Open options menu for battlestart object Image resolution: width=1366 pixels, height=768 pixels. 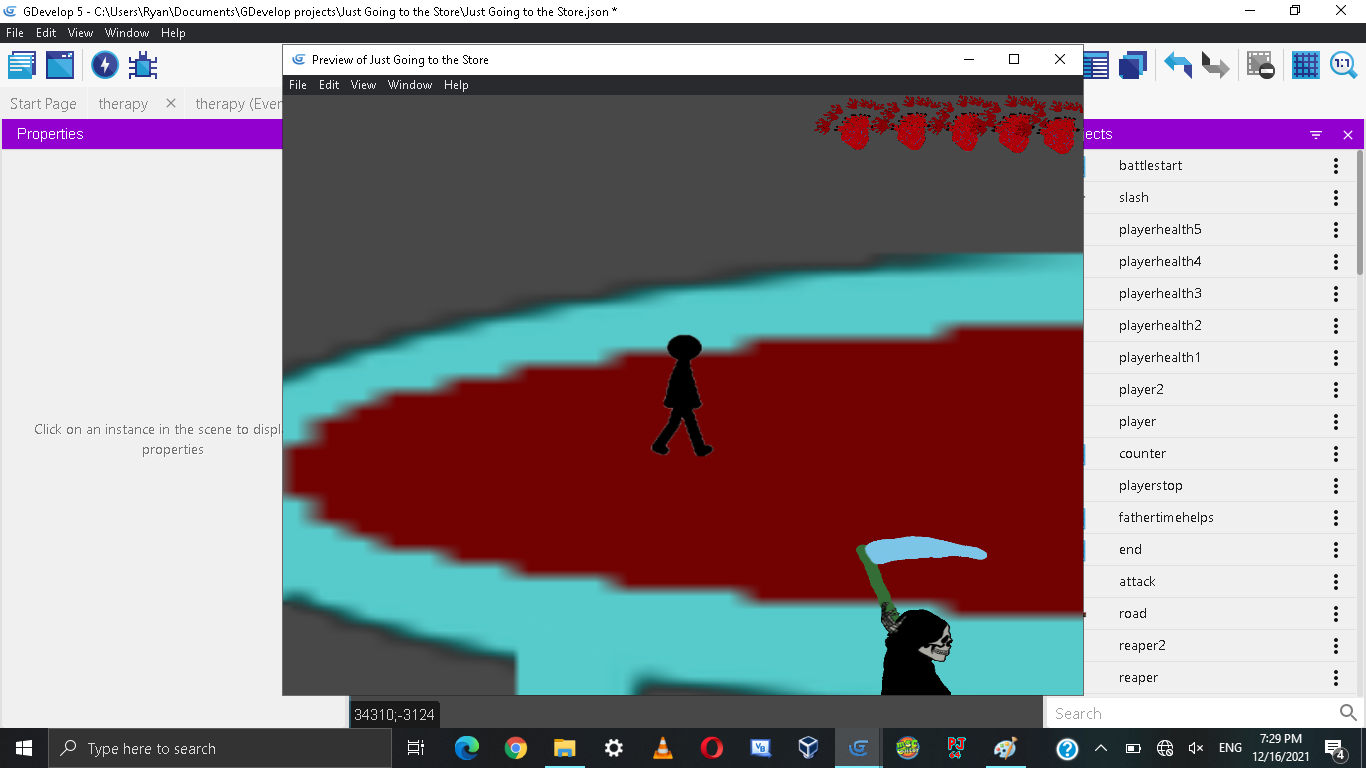pos(1336,166)
